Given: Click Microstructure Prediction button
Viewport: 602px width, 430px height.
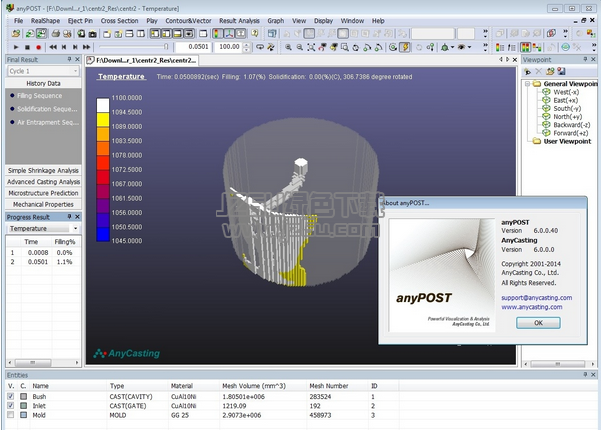Looking at the screenshot, I should [43, 193].
